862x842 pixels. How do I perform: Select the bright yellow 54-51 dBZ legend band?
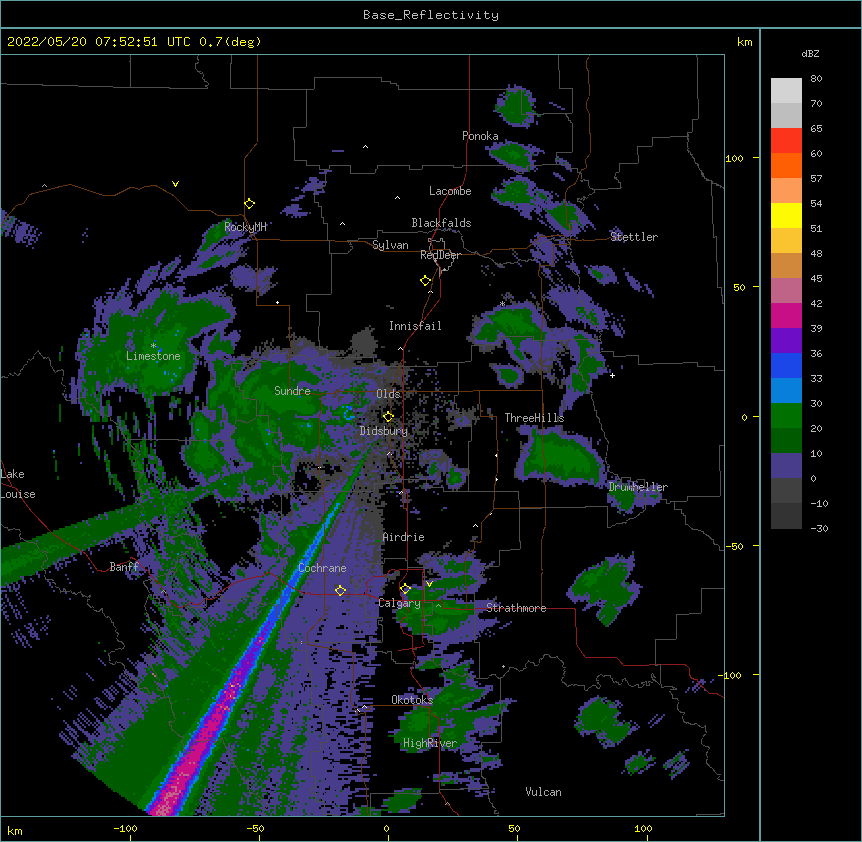coord(786,215)
